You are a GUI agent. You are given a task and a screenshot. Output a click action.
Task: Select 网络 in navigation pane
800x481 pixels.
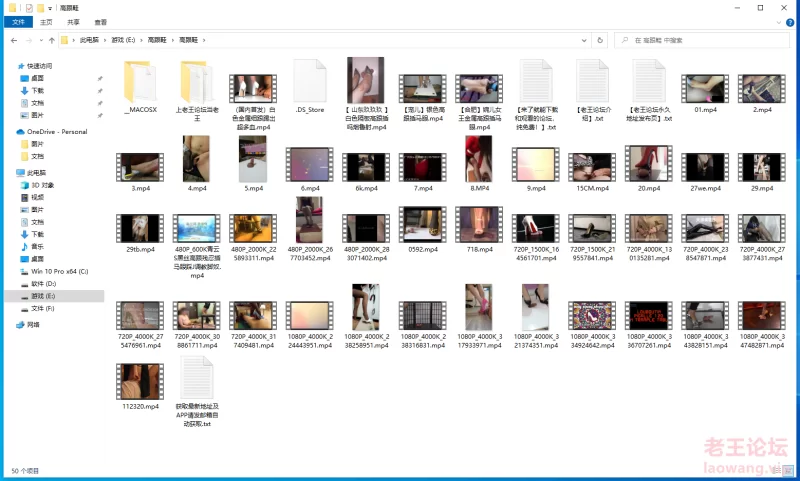[x=33, y=324]
